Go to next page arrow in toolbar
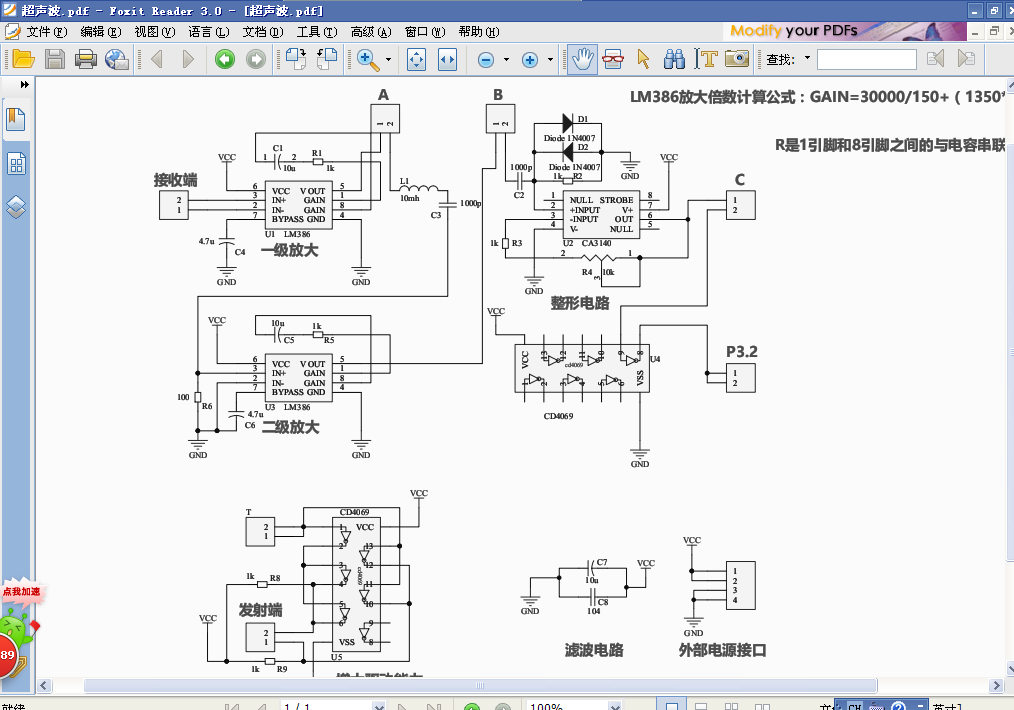The image size is (1014, 710). (x=188, y=59)
